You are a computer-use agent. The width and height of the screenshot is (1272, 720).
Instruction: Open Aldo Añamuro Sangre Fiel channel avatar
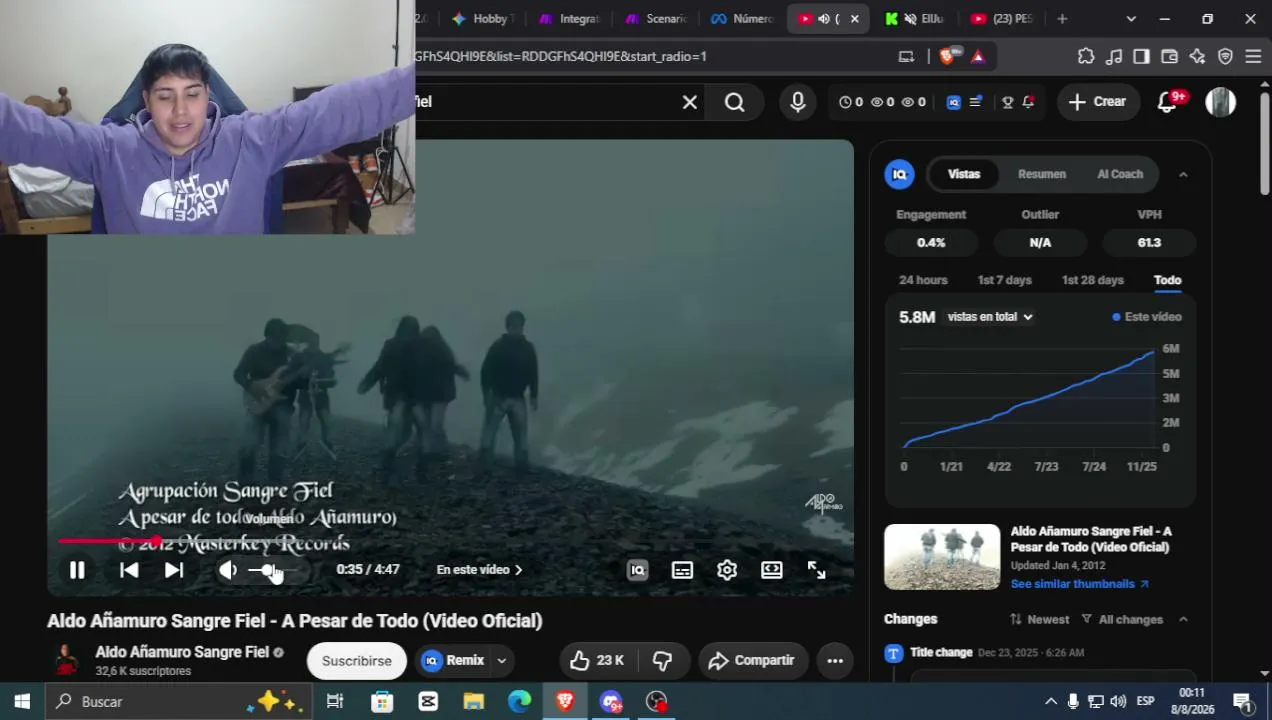pyautogui.click(x=66, y=660)
